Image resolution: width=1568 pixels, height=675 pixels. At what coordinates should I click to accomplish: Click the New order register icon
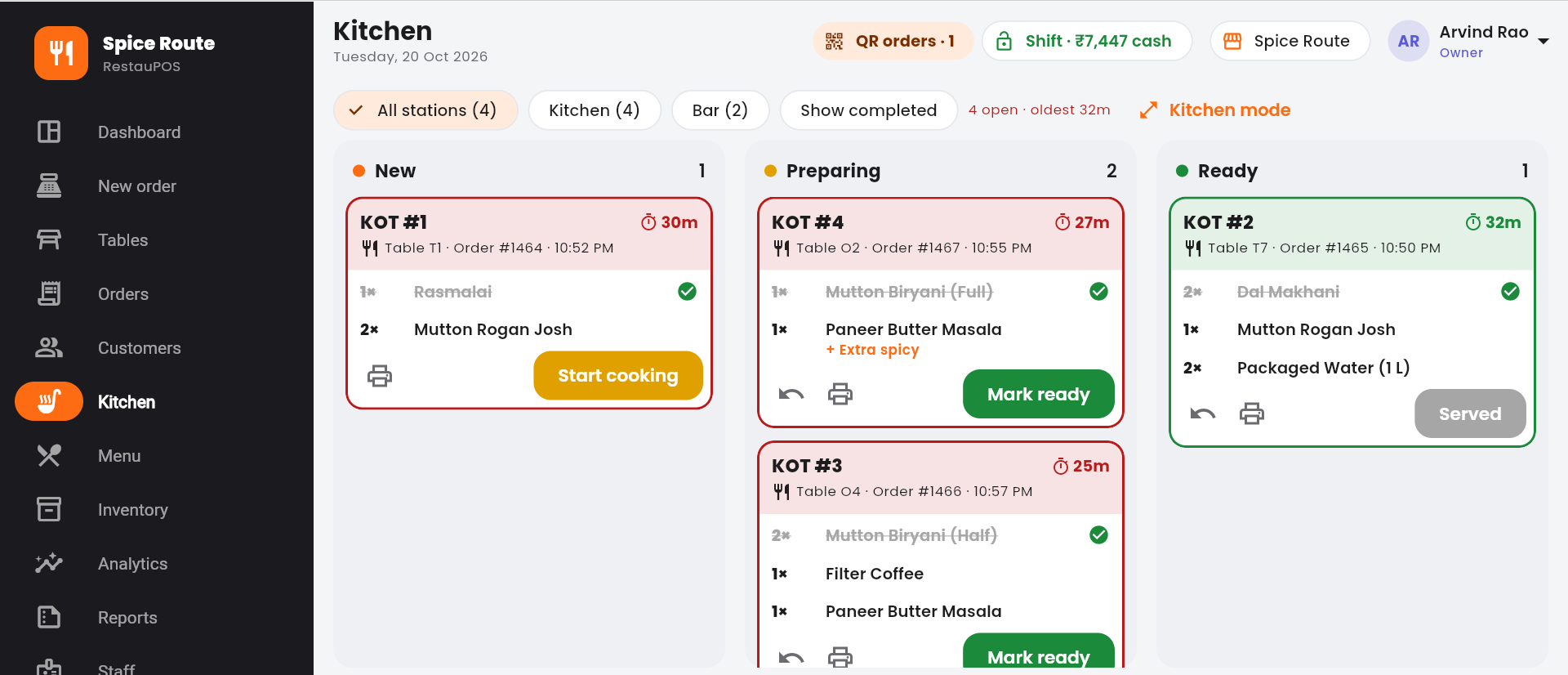pyautogui.click(x=49, y=186)
